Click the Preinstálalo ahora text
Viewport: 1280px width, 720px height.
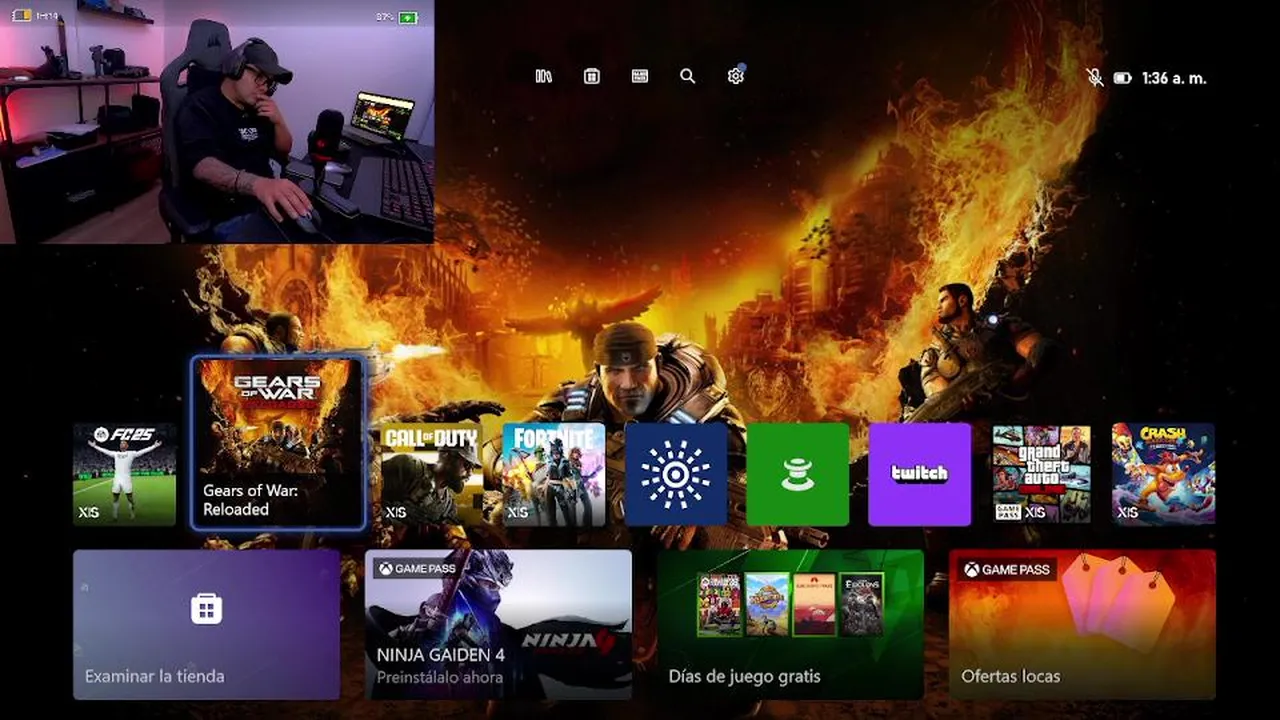click(439, 677)
